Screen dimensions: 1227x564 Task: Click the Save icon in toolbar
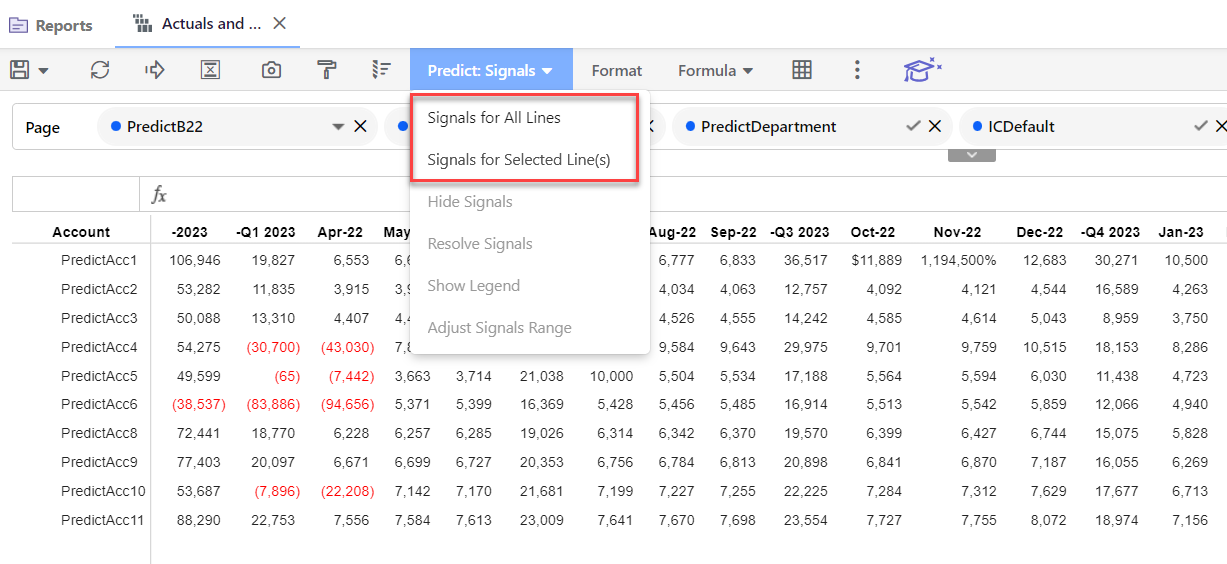[20, 70]
